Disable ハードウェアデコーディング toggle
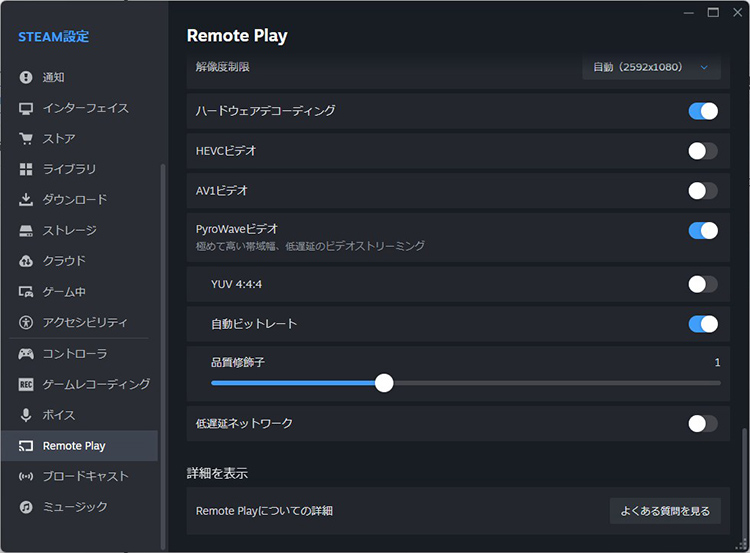 (703, 111)
